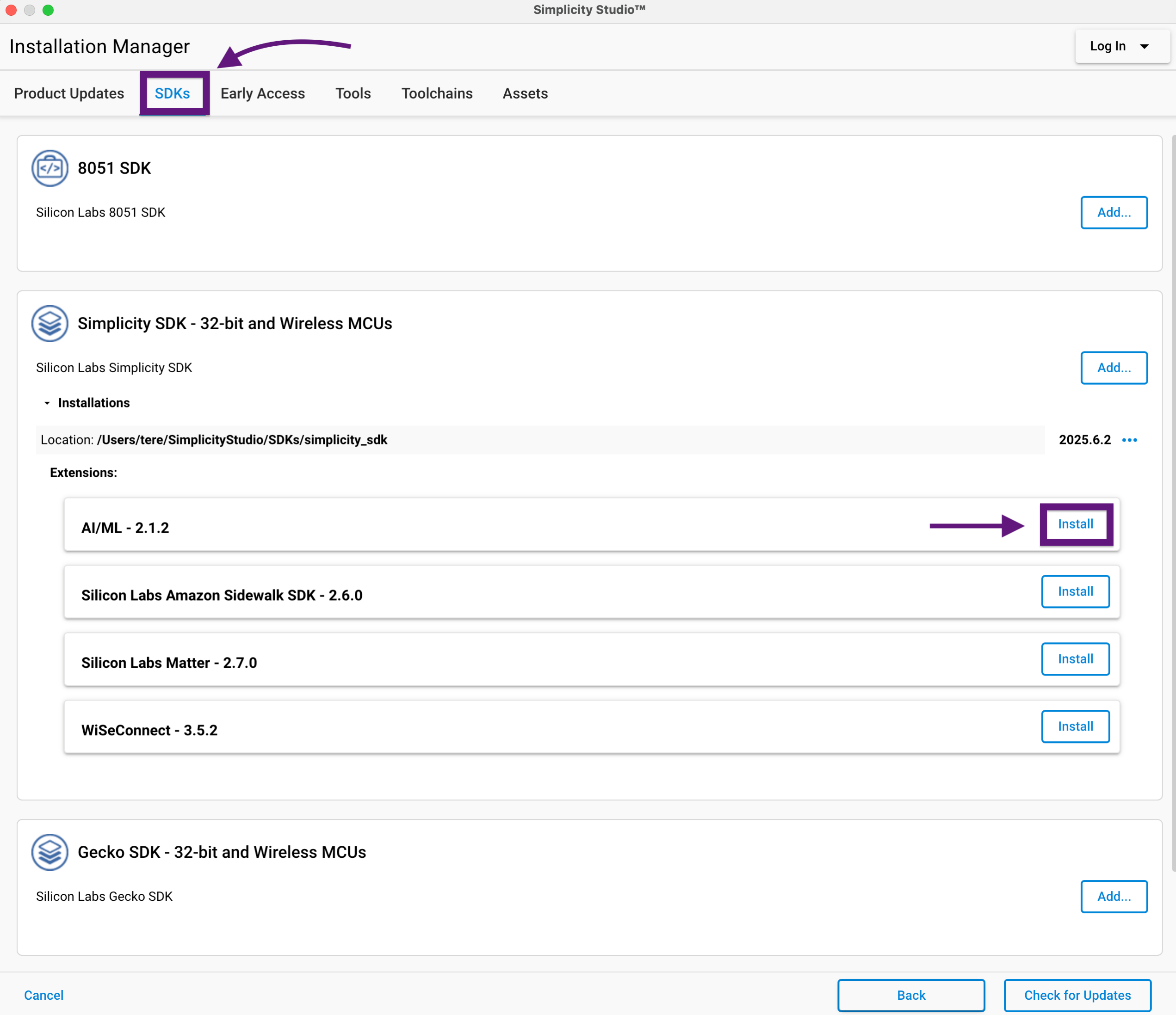The image size is (1176, 1015).
Task: Click the Installation Manager title
Action: click(100, 47)
